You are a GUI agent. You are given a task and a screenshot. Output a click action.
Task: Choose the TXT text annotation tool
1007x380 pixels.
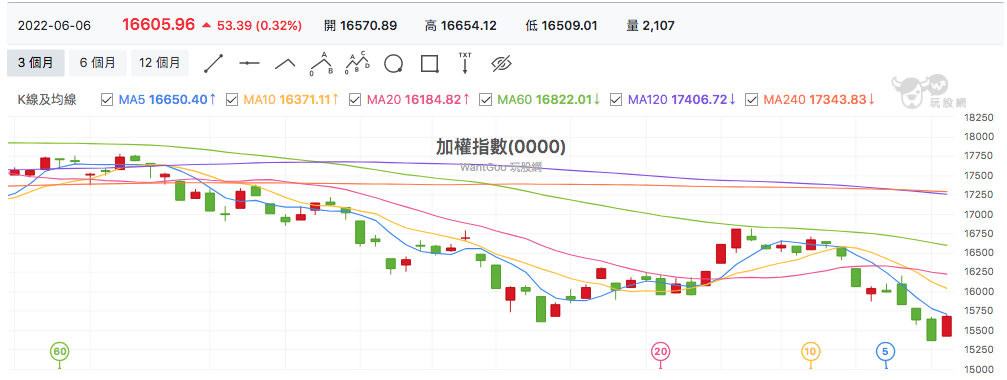pyautogui.click(x=465, y=63)
